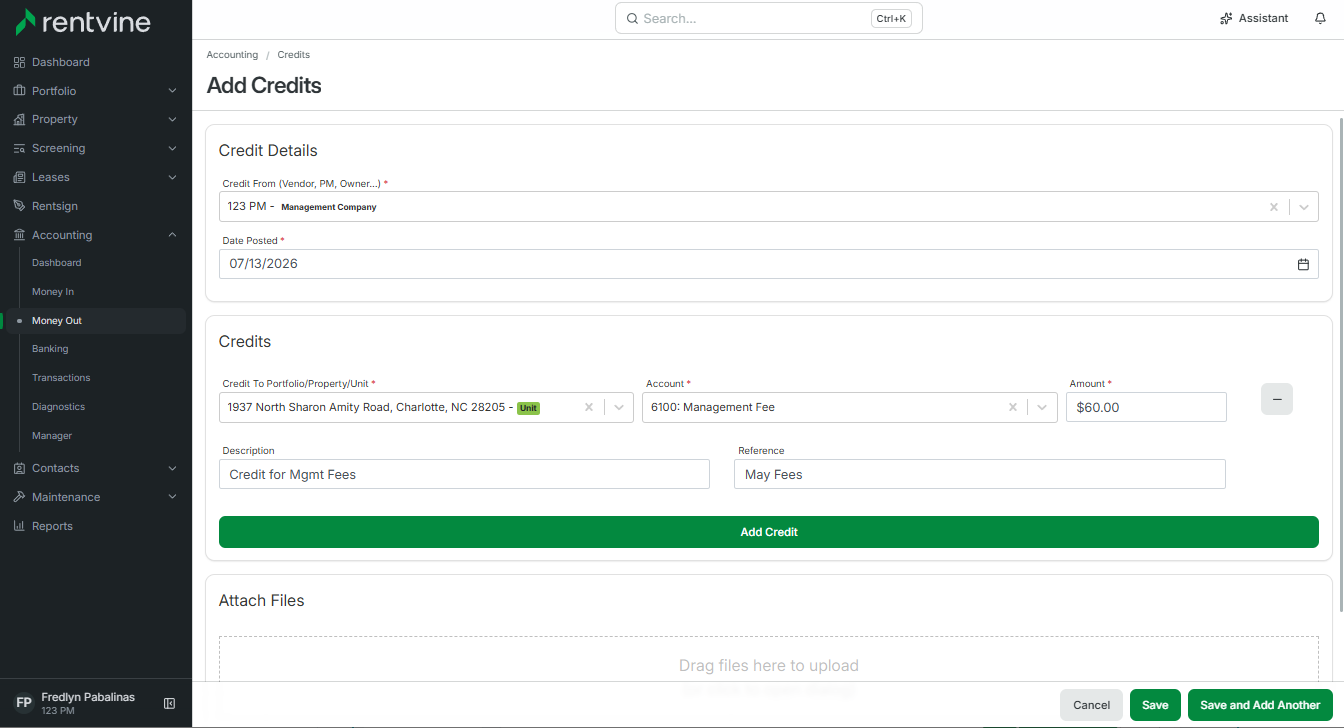
Task: Select Money Out in sidebar
Action: [57, 321]
